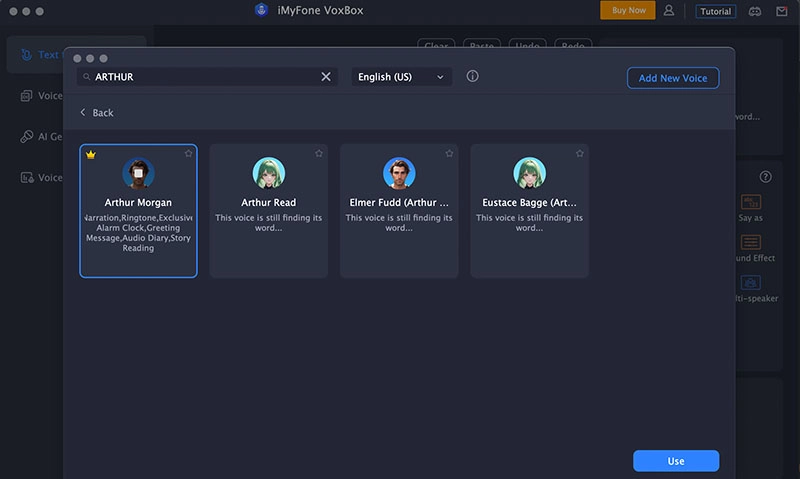The image size is (800, 479).
Task: Star the Elmer Fudd voice card
Action: pyautogui.click(x=449, y=154)
